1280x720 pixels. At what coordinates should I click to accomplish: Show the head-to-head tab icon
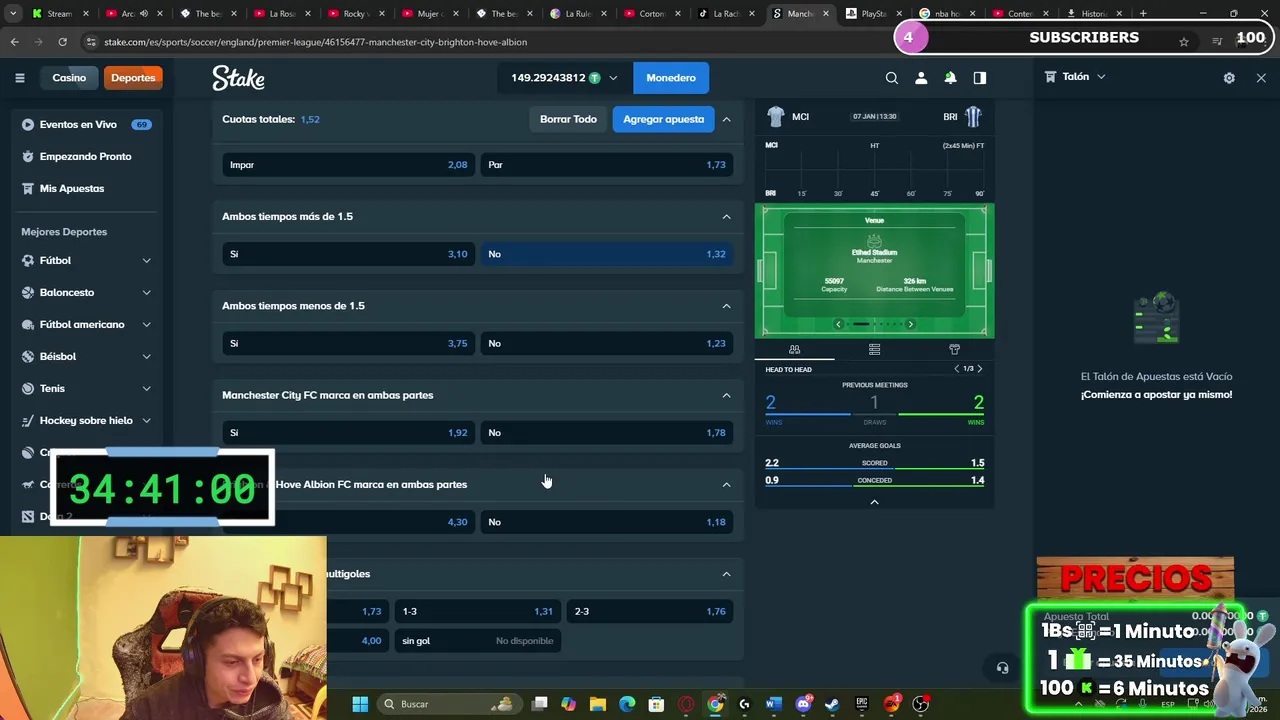point(794,349)
